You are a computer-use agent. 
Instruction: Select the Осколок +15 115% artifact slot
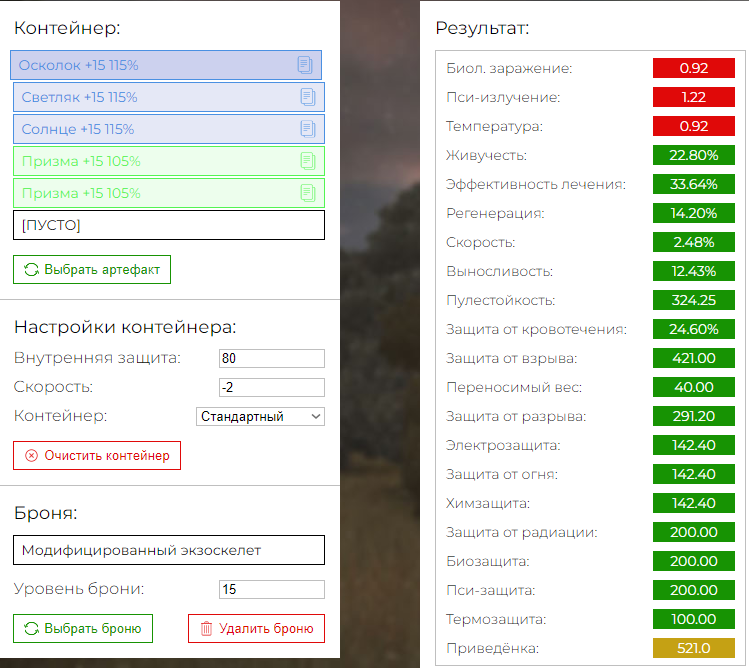pos(166,65)
